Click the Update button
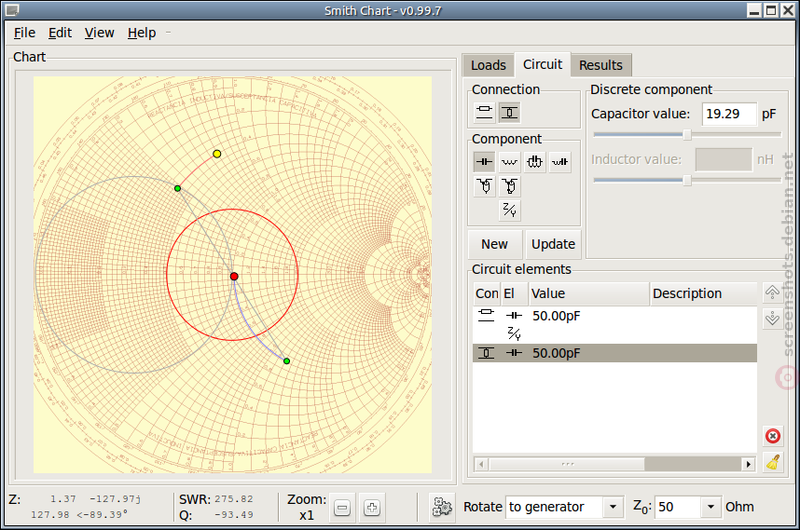 [x=553, y=244]
